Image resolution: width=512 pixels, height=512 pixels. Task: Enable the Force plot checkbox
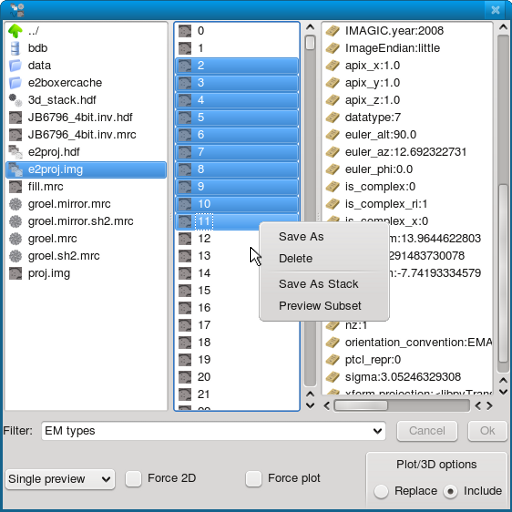tap(253, 479)
